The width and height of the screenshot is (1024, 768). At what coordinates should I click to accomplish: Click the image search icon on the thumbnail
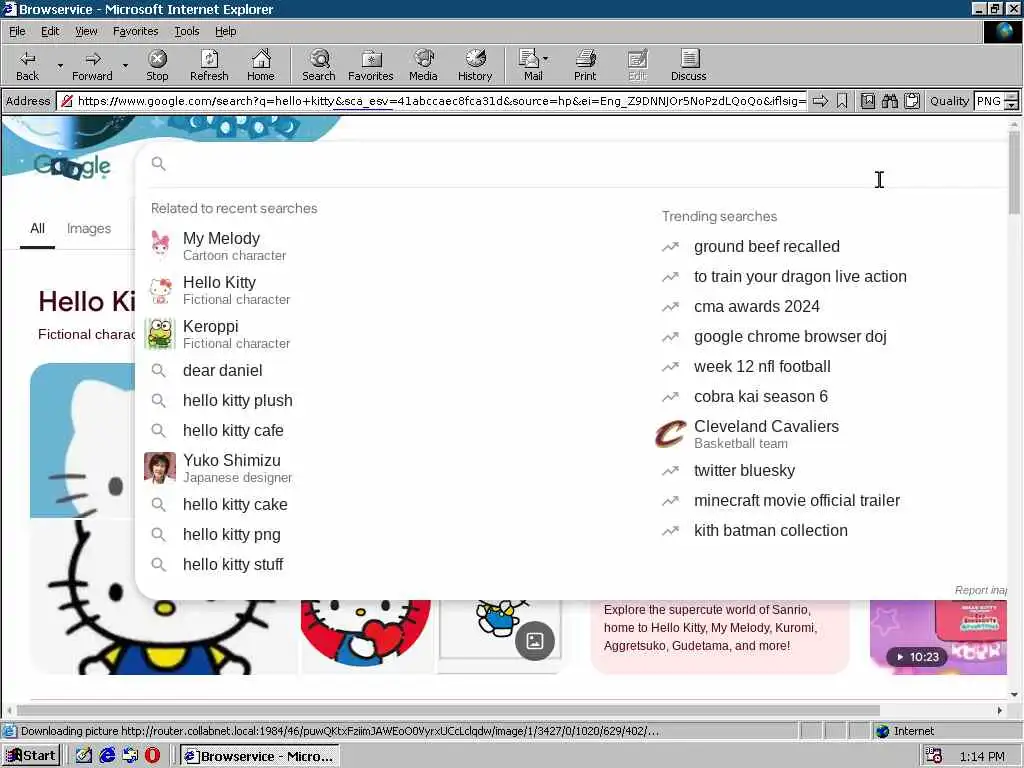[535, 641]
